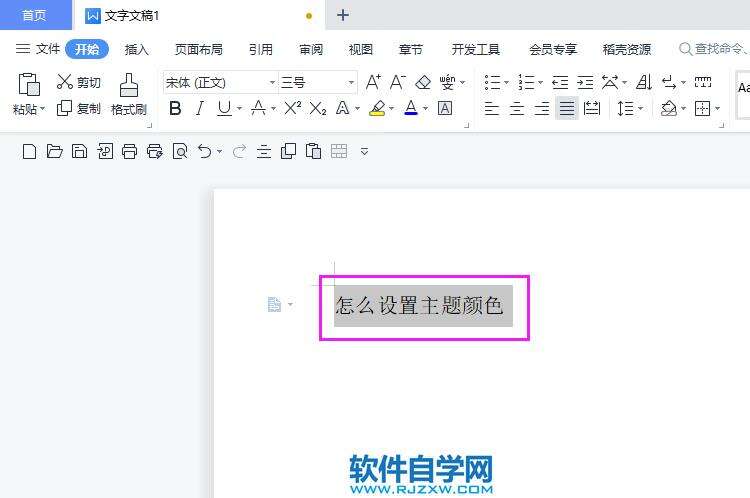Toggle strikethrough A formatting
The height and width of the screenshot is (498, 750).
(x=258, y=109)
